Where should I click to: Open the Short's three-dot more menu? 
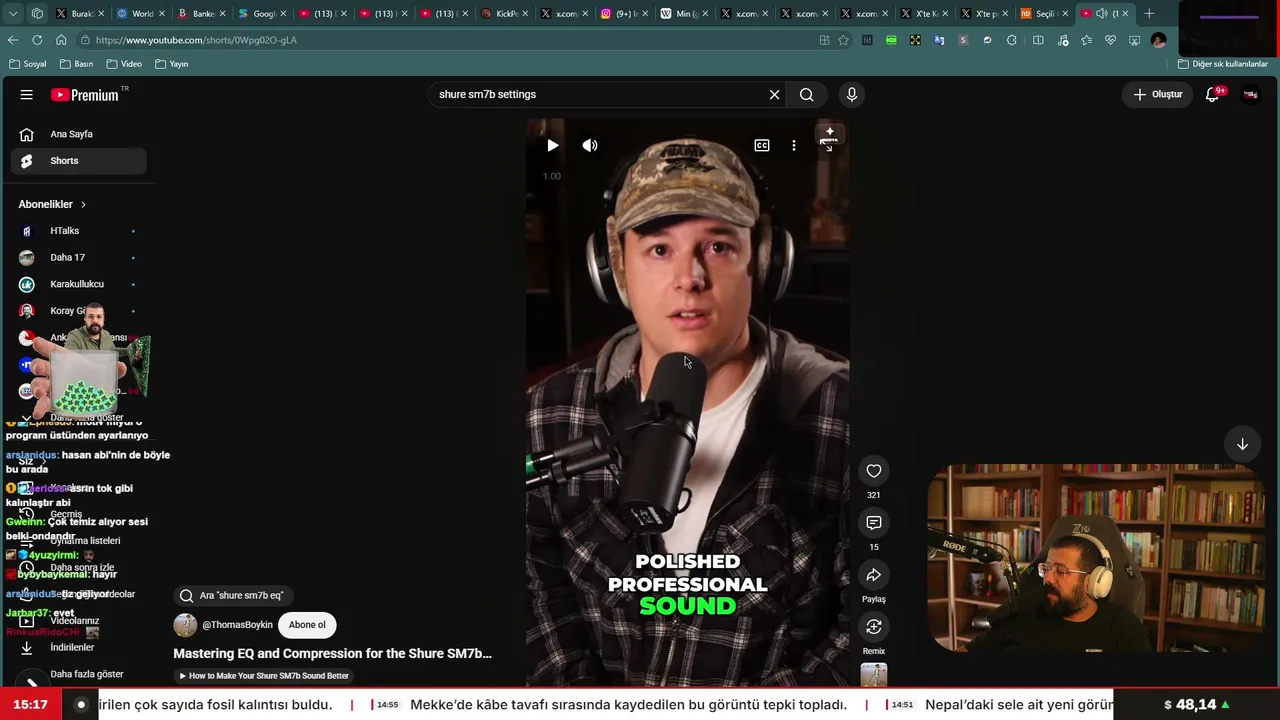794,146
